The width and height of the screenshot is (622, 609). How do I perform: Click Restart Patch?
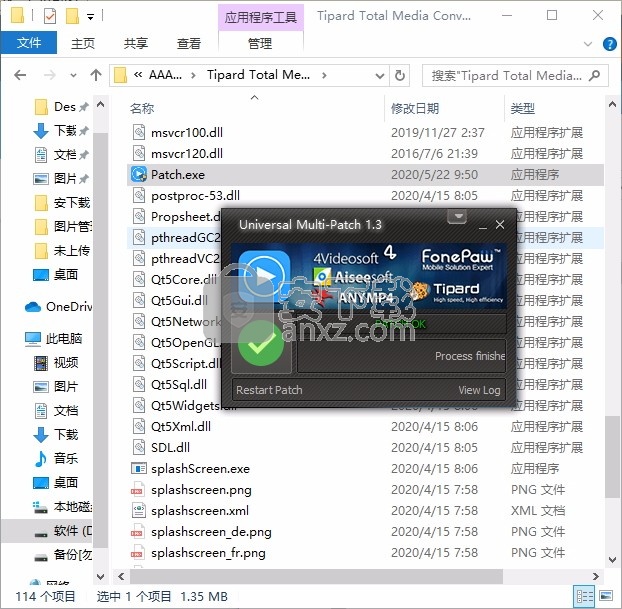pyautogui.click(x=269, y=390)
